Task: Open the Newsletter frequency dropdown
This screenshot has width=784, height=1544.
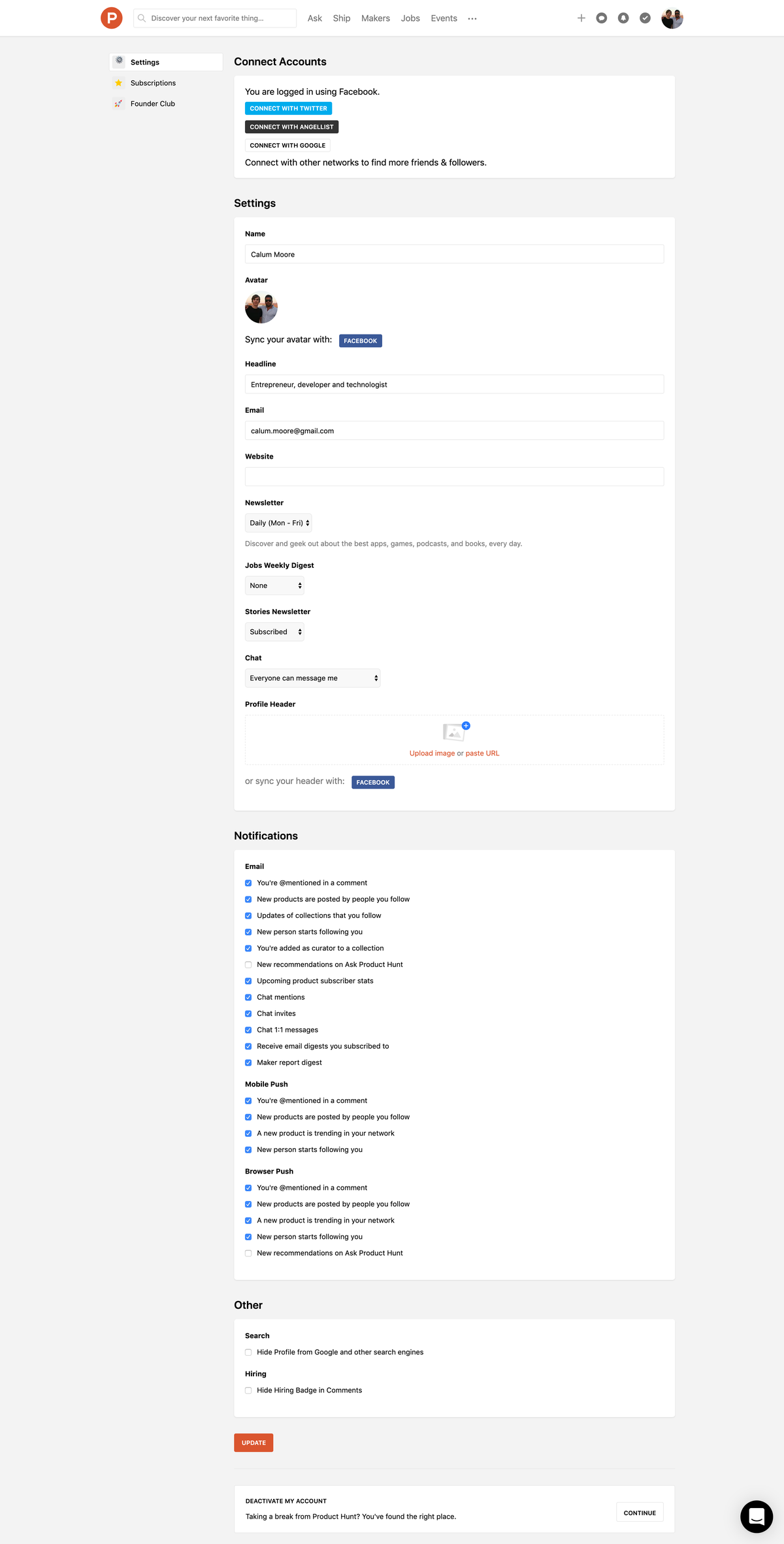Action: pyautogui.click(x=278, y=523)
